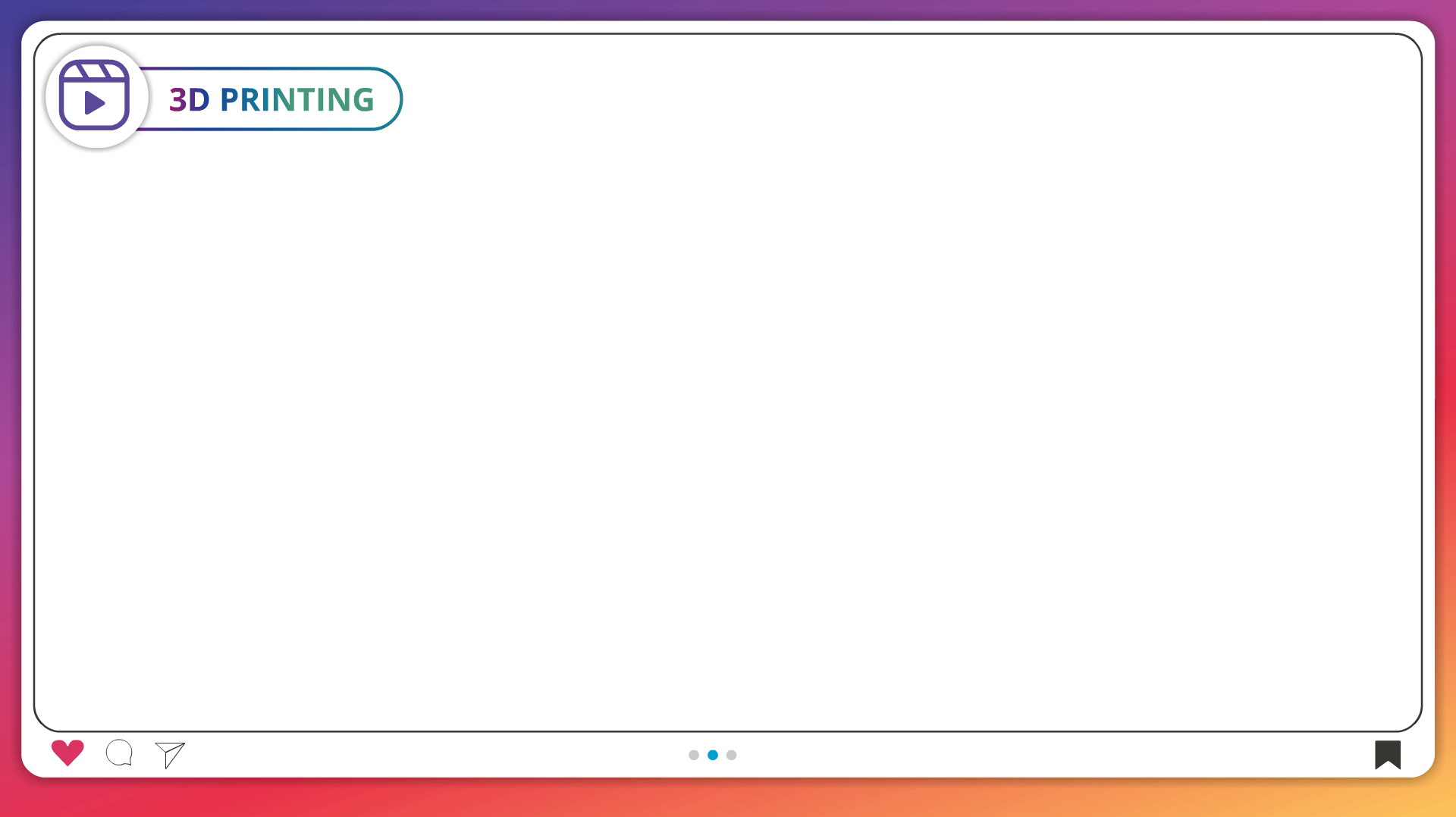Go to the previous slide using the left dot
Viewport: 1456px width, 817px height.
tap(693, 755)
